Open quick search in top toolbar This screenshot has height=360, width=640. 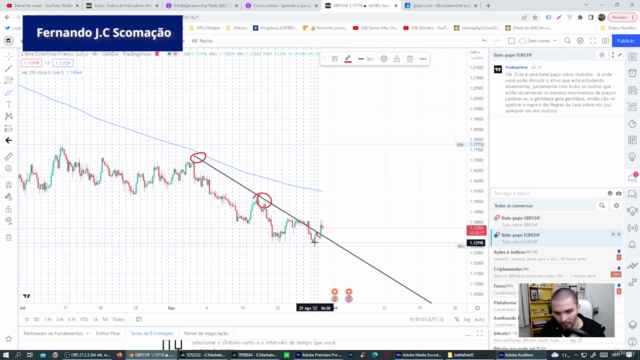coord(567,41)
